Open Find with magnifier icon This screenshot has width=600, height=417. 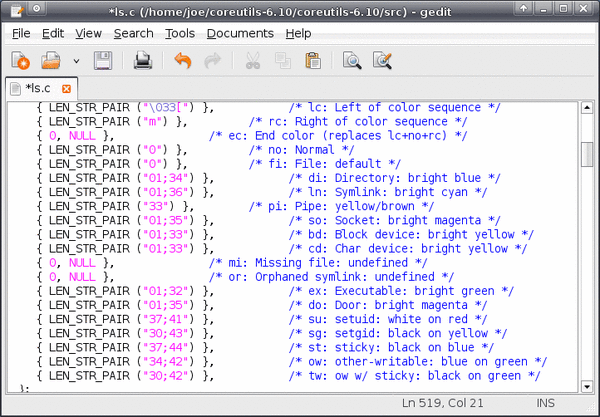(352, 60)
